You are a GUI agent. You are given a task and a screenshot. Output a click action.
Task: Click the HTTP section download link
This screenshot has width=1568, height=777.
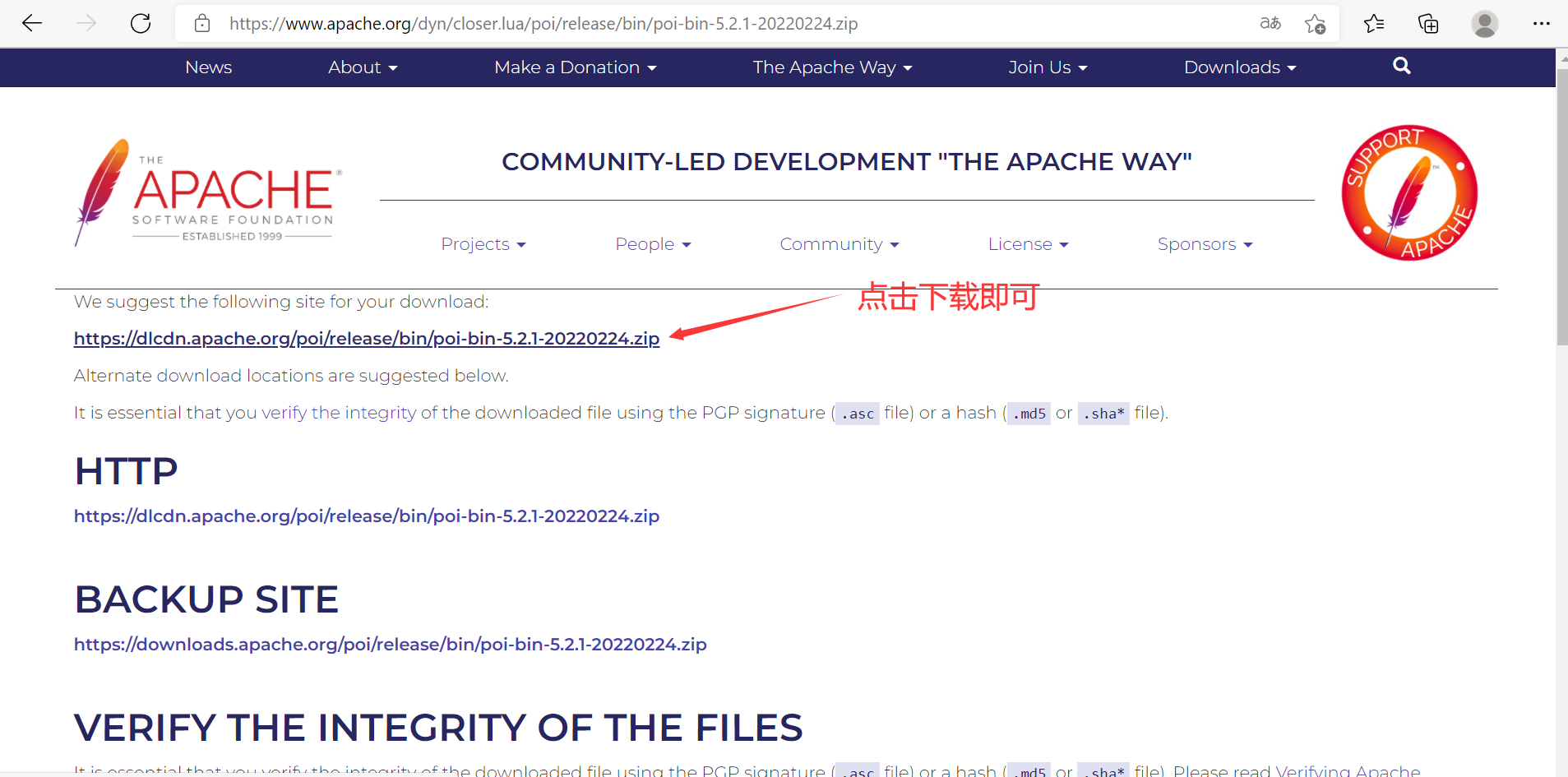367,516
